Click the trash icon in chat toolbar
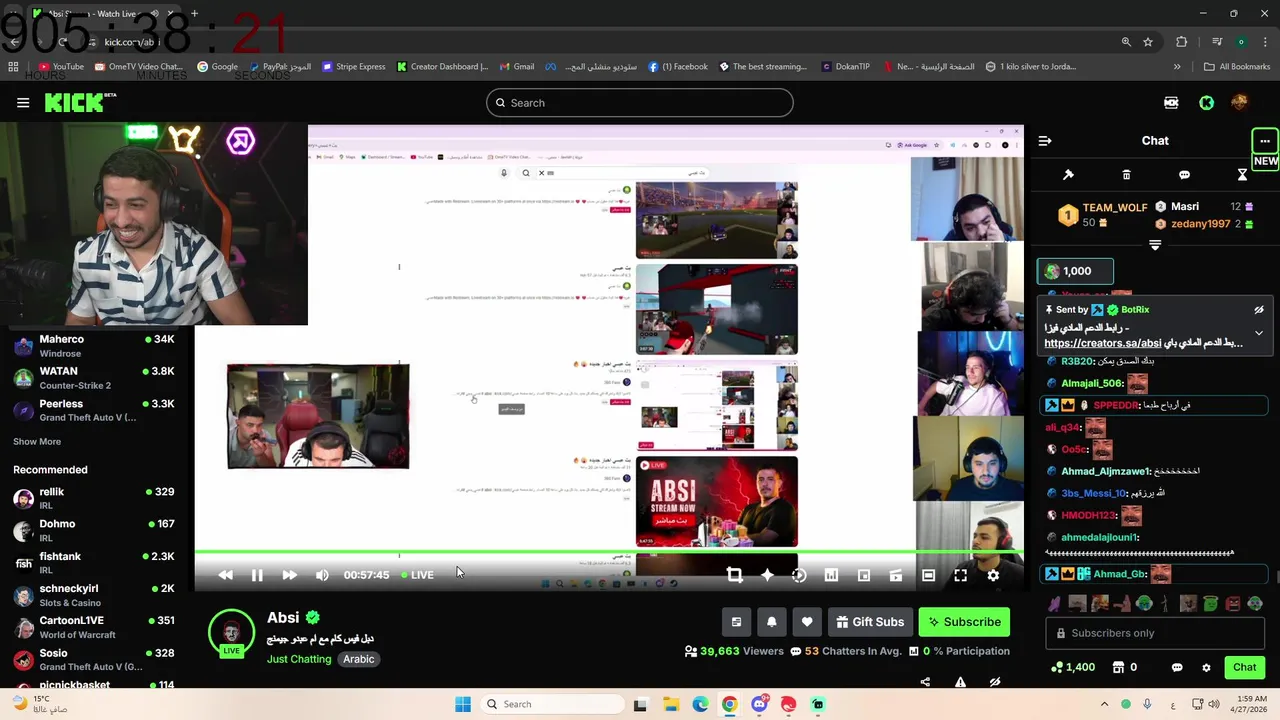The width and height of the screenshot is (1280, 720). pyautogui.click(x=1126, y=175)
